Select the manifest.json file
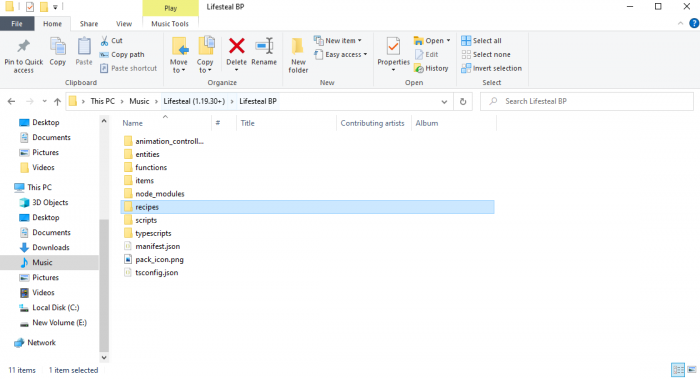The image size is (700, 379). [x=152, y=246]
